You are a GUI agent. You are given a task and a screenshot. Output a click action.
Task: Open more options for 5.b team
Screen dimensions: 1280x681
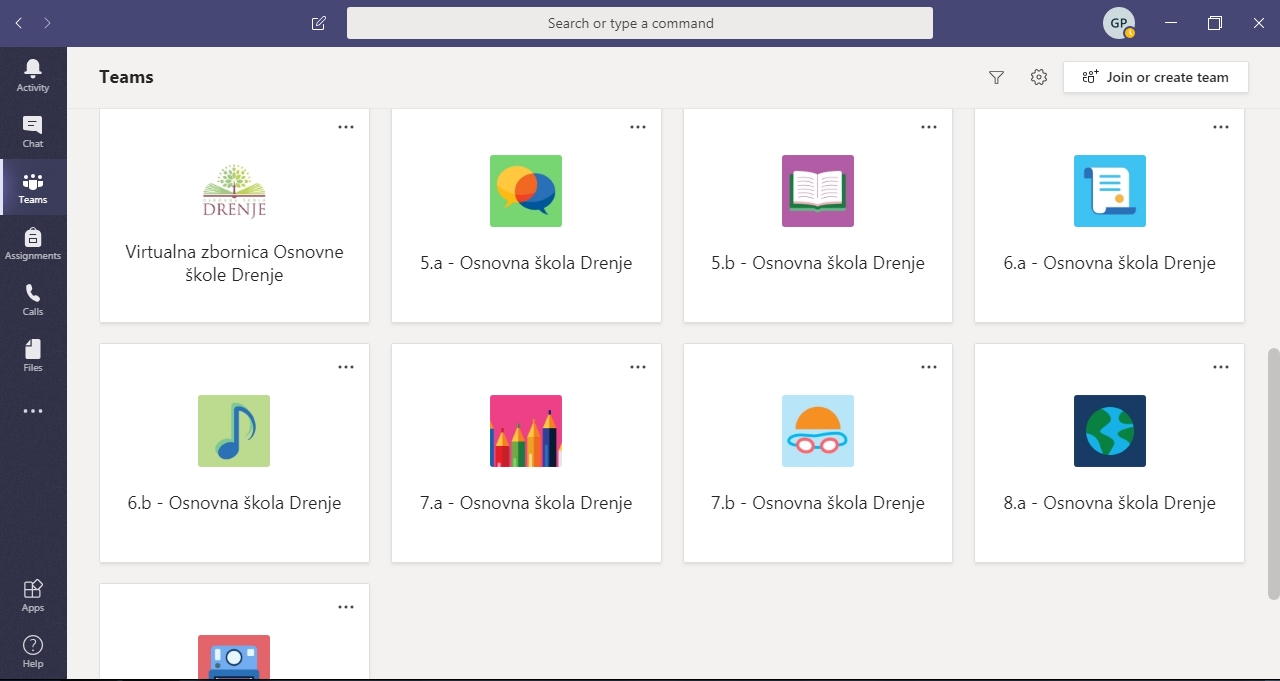point(929,127)
